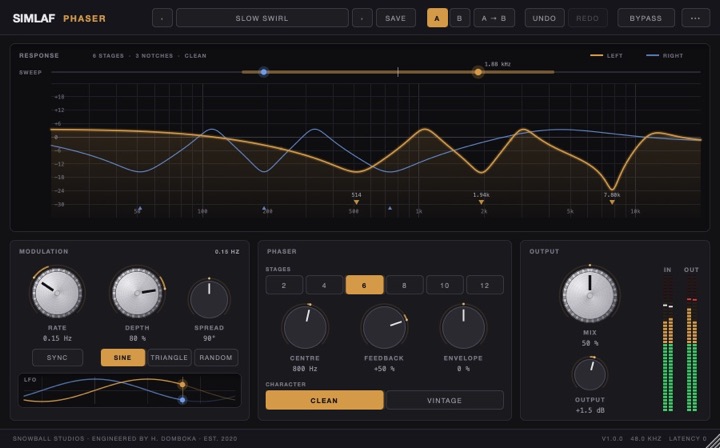Click the corner resize grip icon

pos(714,441)
